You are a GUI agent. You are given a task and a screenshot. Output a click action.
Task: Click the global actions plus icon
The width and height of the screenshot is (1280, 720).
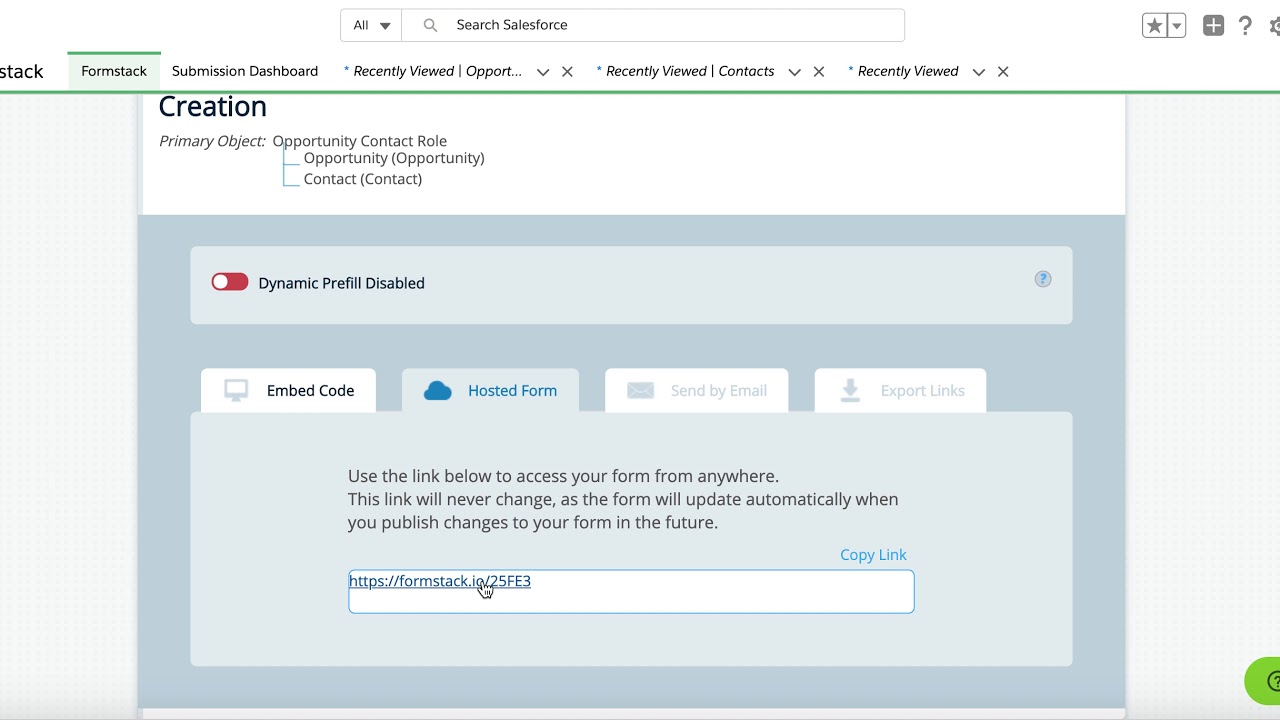click(1213, 26)
